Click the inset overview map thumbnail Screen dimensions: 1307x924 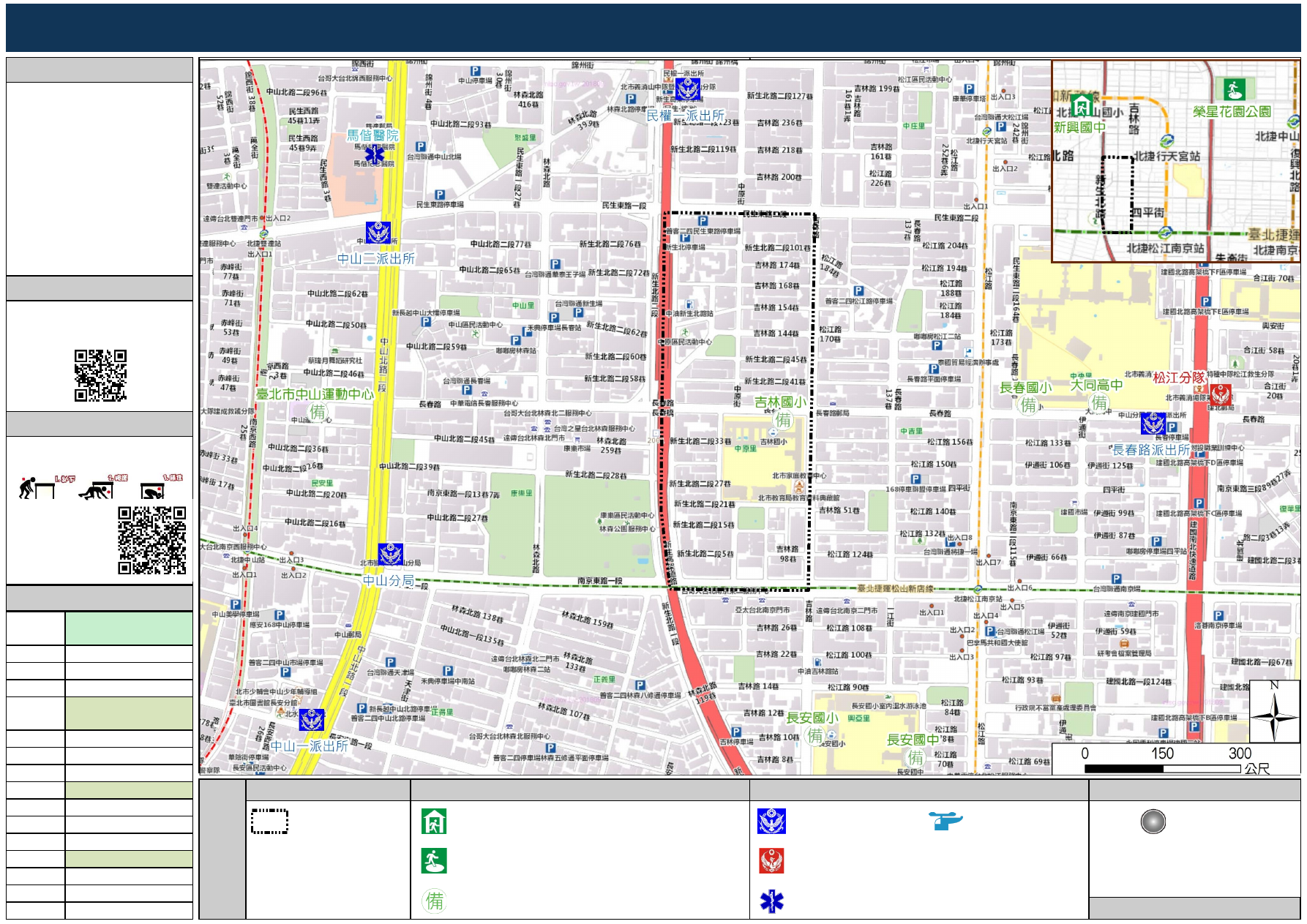coord(1175,161)
